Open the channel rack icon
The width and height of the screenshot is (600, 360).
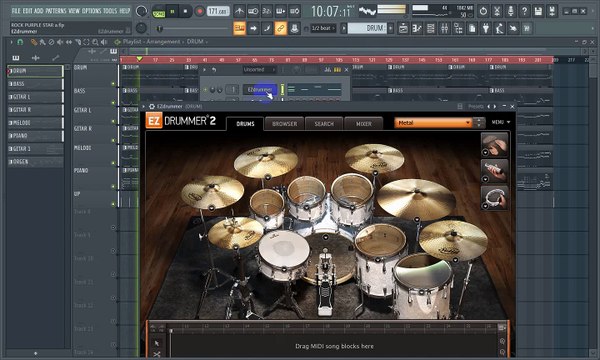[430, 28]
